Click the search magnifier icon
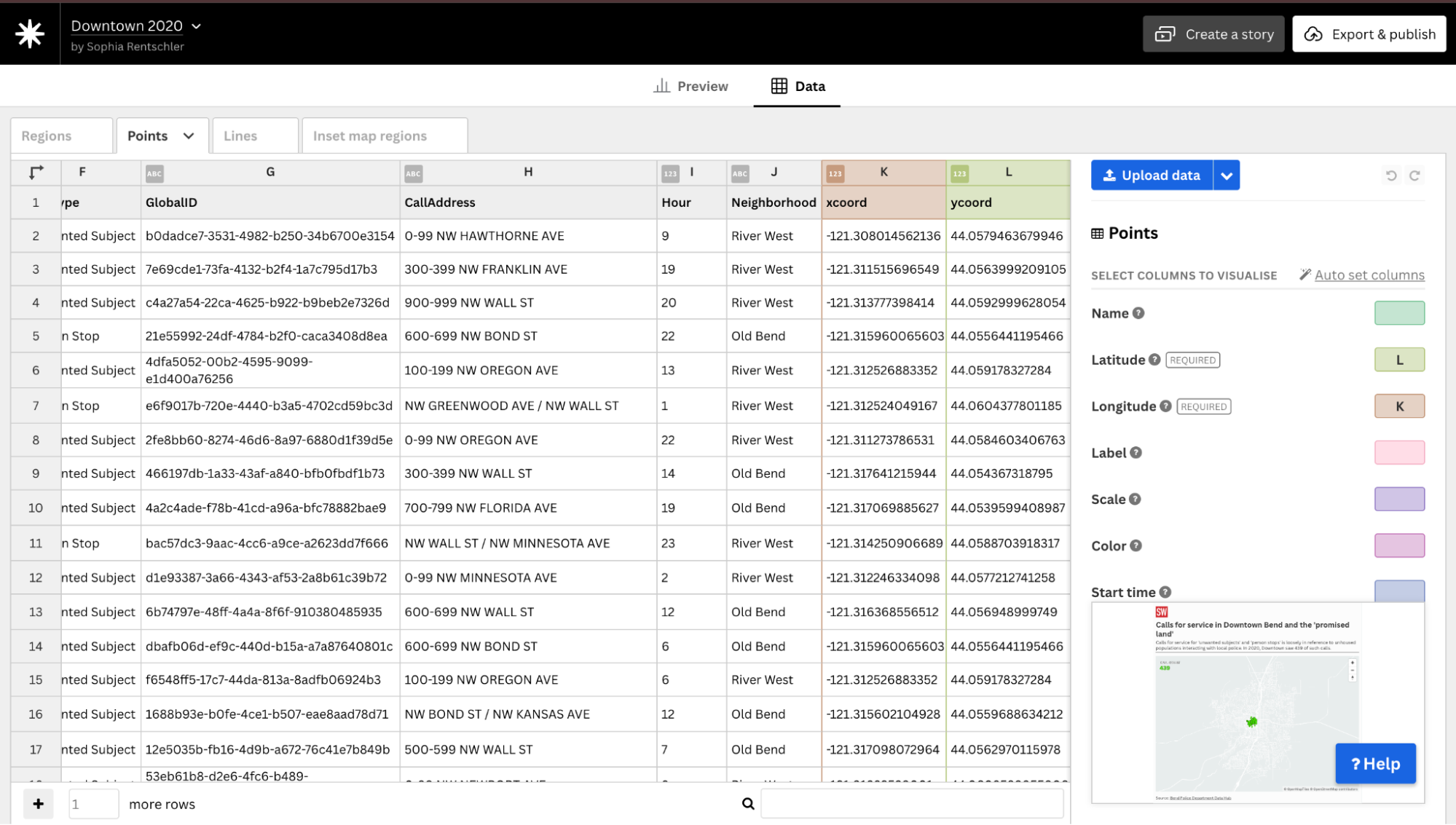Image resolution: width=1456 pixels, height=825 pixels. [x=748, y=804]
